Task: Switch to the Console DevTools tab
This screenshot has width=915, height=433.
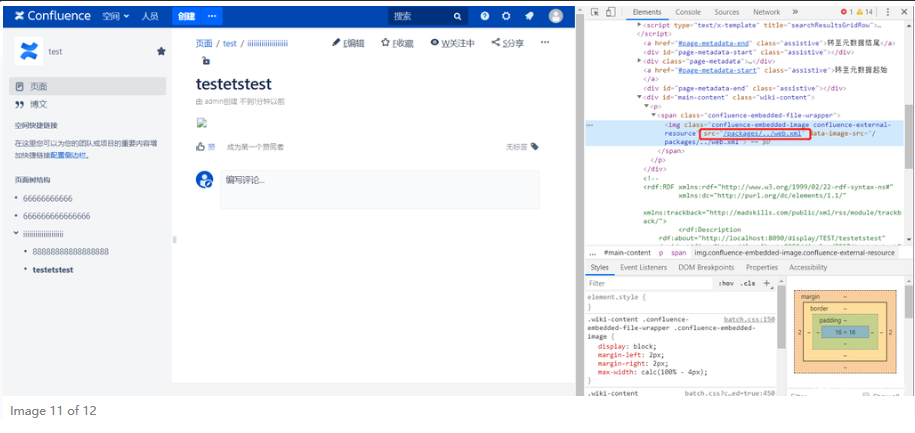Action: pyautogui.click(x=688, y=12)
